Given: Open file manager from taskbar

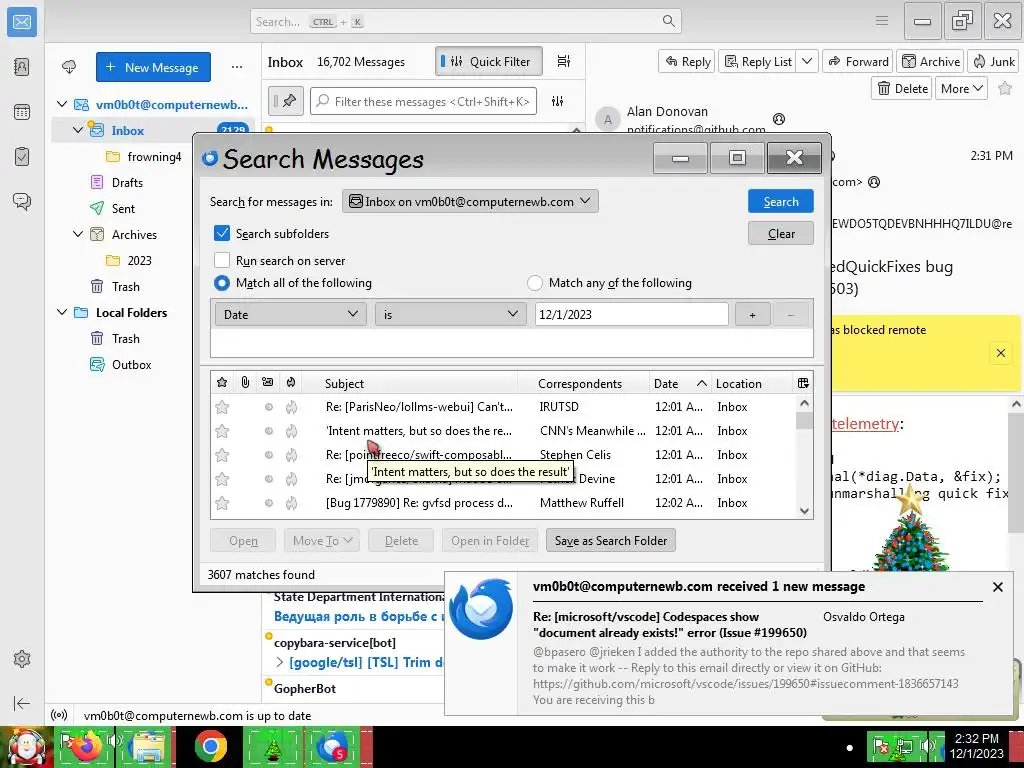Looking at the screenshot, I should [x=148, y=746].
